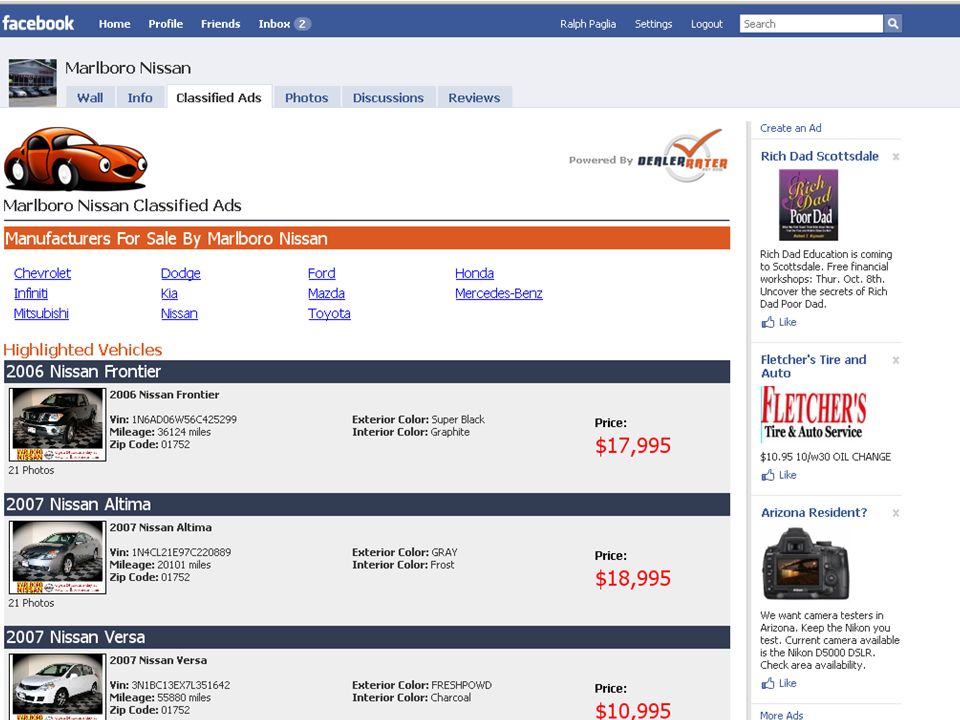
Task: Open the Fletcher's Tire and Auto ad title
Action: point(814,366)
